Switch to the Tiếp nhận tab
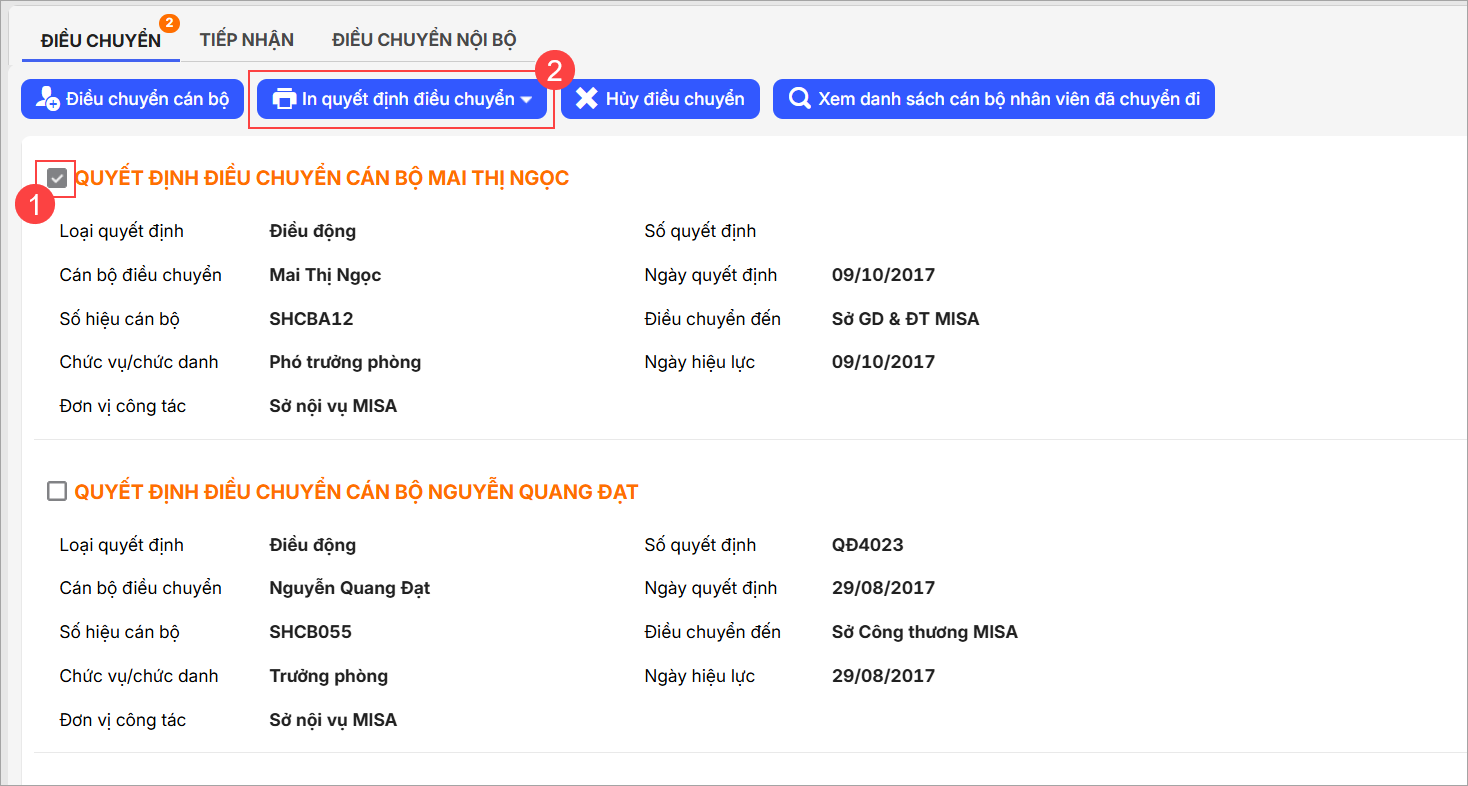 [246, 40]
